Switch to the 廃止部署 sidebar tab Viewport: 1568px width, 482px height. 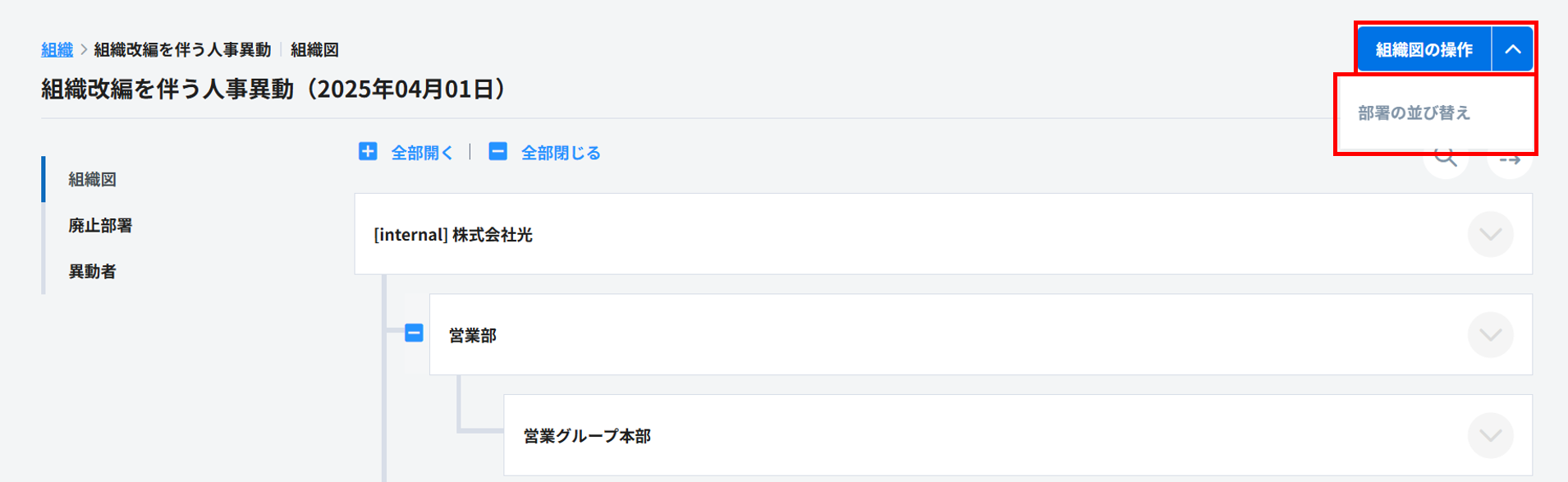(100, 226)
